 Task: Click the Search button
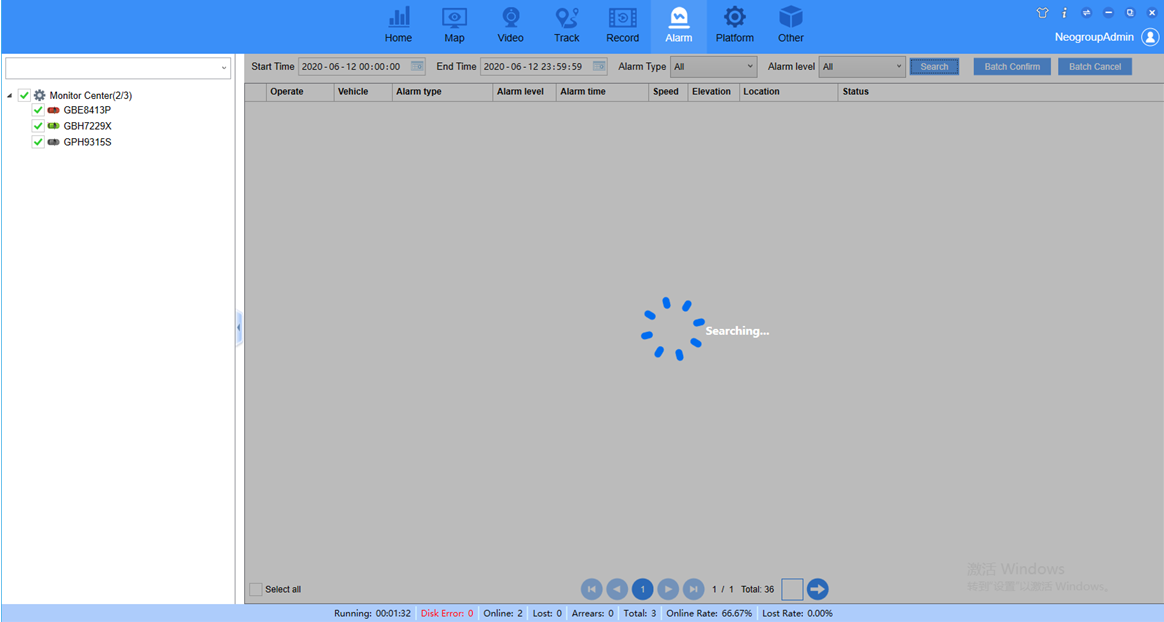click(935, 67)
